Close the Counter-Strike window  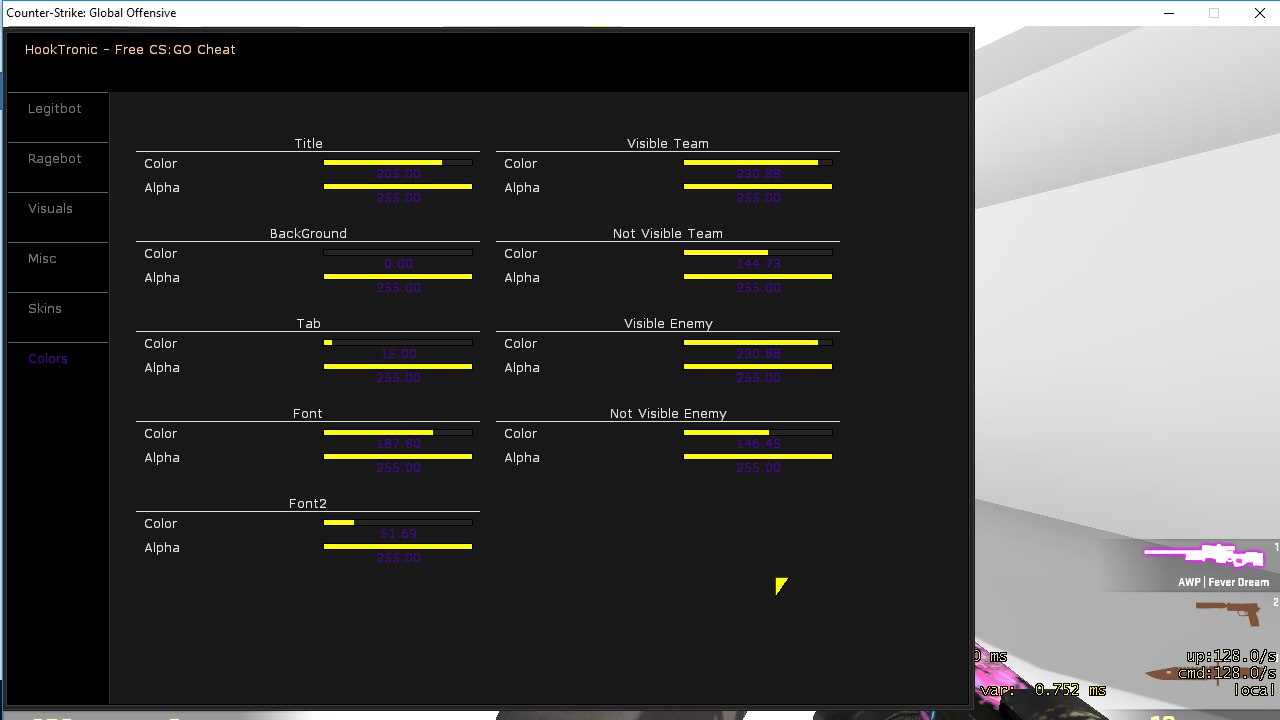pos(1258,13)
